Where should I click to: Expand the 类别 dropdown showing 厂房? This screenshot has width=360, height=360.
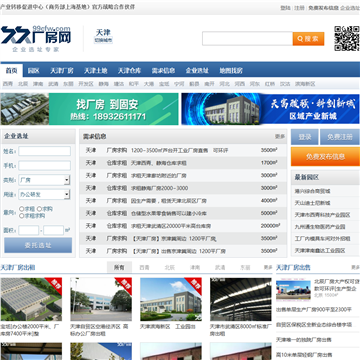tap(44, 180)
